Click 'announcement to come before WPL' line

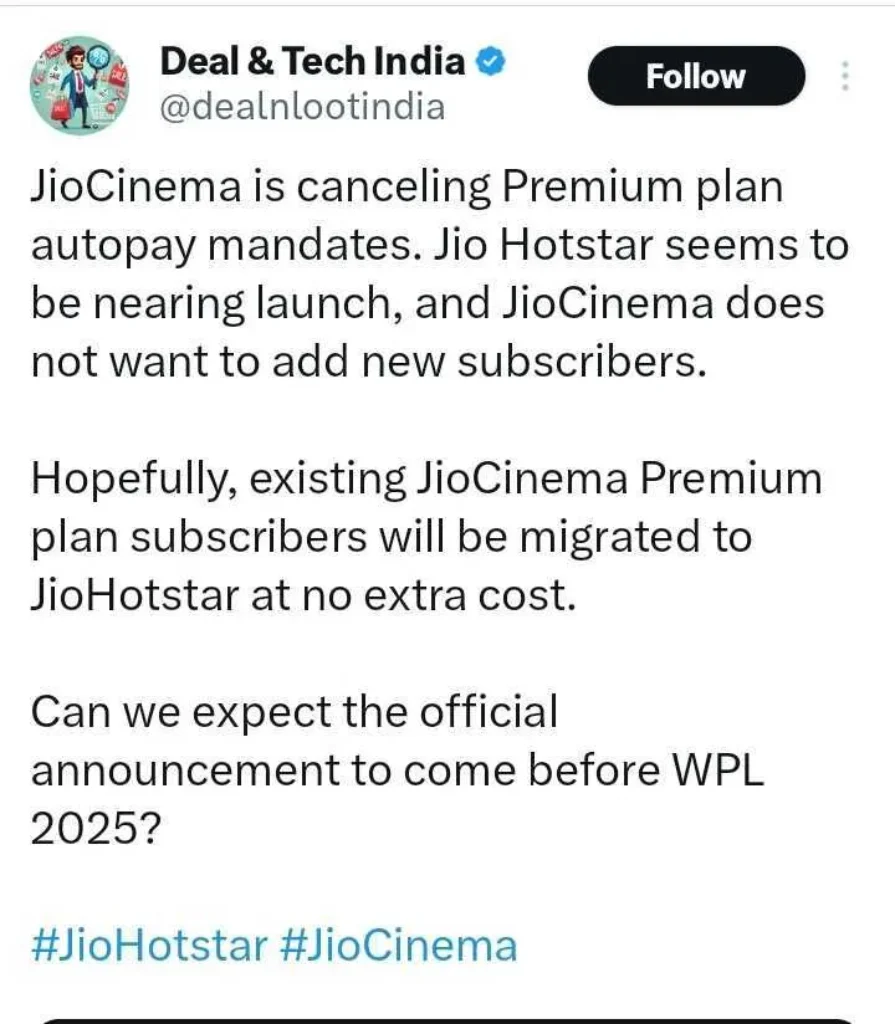pyautogui.click(x=397, y=771)
